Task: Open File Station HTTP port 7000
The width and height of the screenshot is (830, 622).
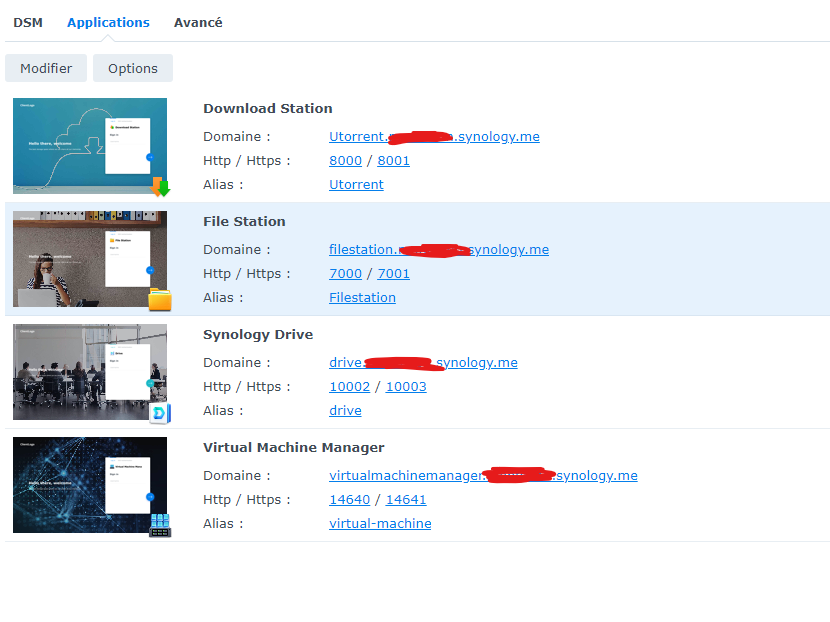Action: click(345, 274)
